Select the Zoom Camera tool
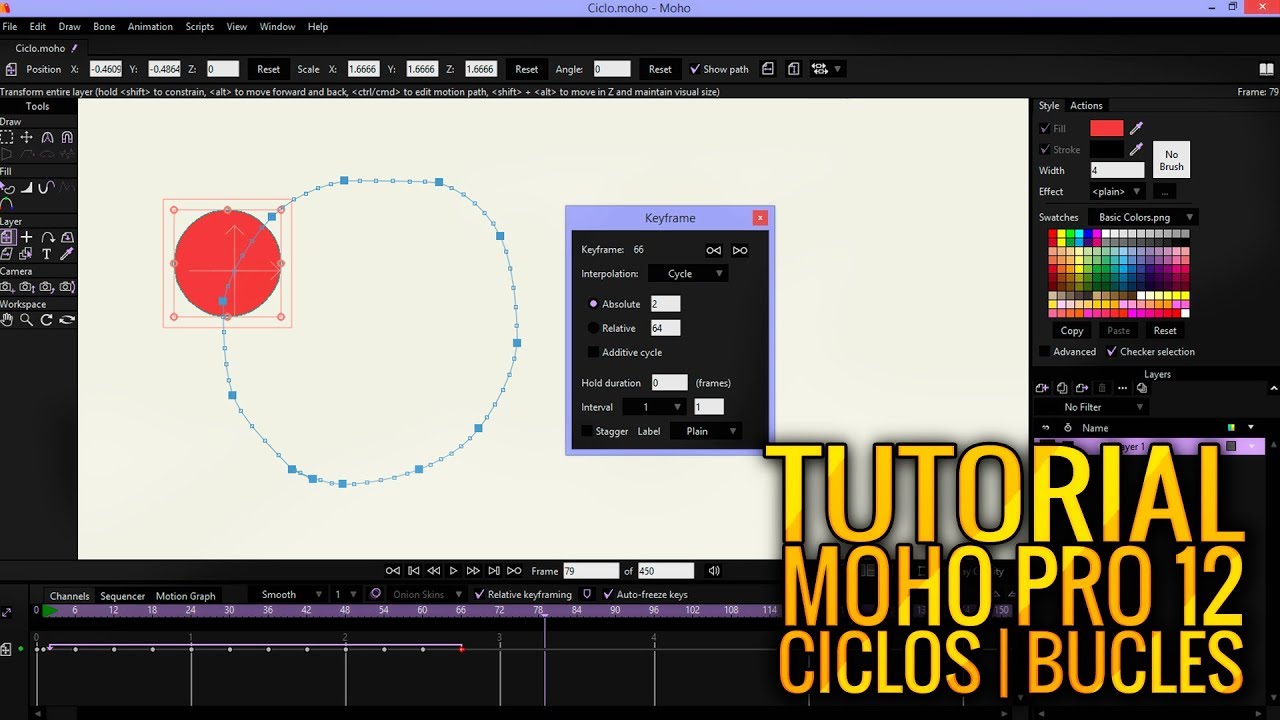Viewport: 1280px width, 720px height. (27, 287)
